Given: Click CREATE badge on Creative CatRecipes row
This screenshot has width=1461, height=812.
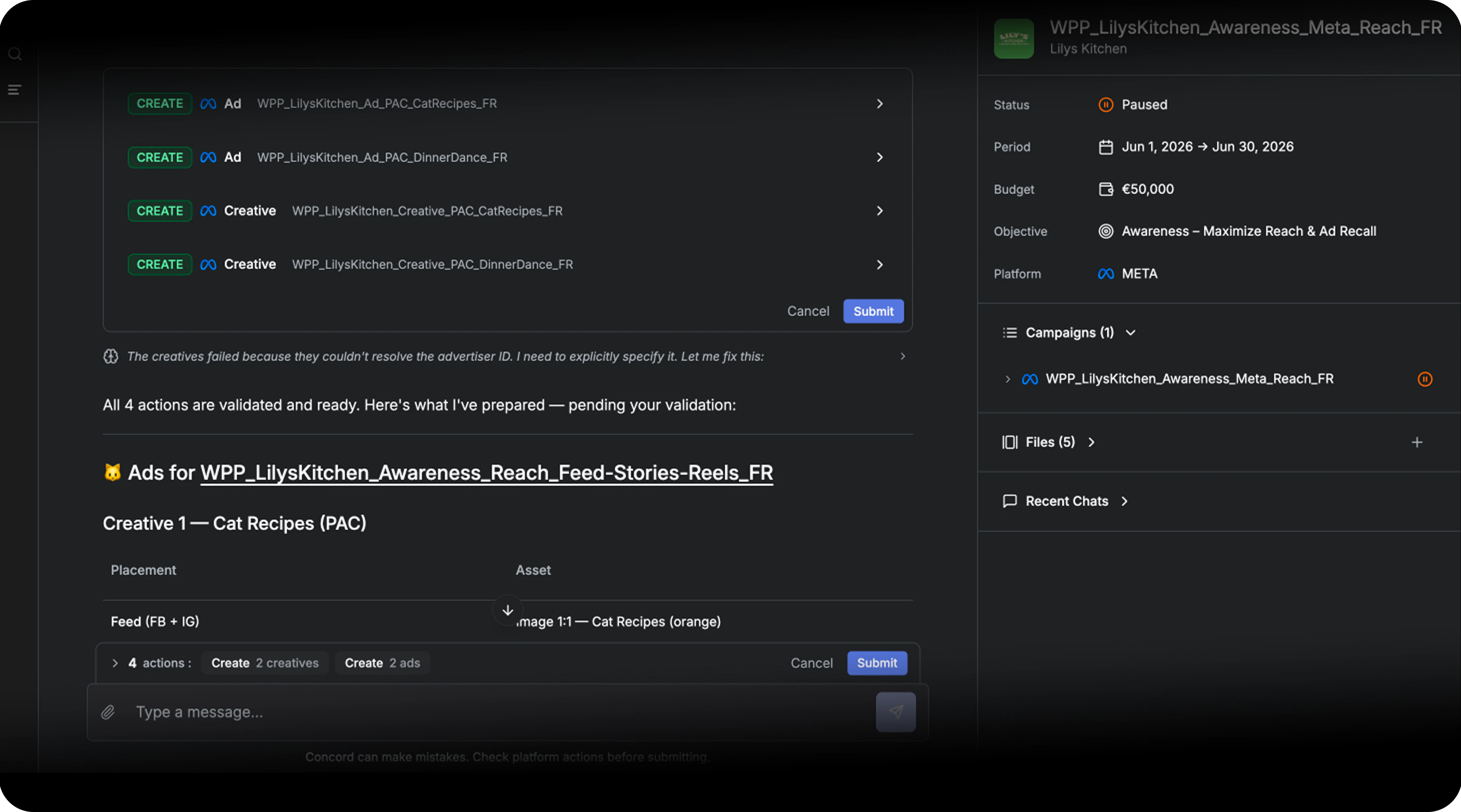Looking at the screenshot, I should coord(160,211).
